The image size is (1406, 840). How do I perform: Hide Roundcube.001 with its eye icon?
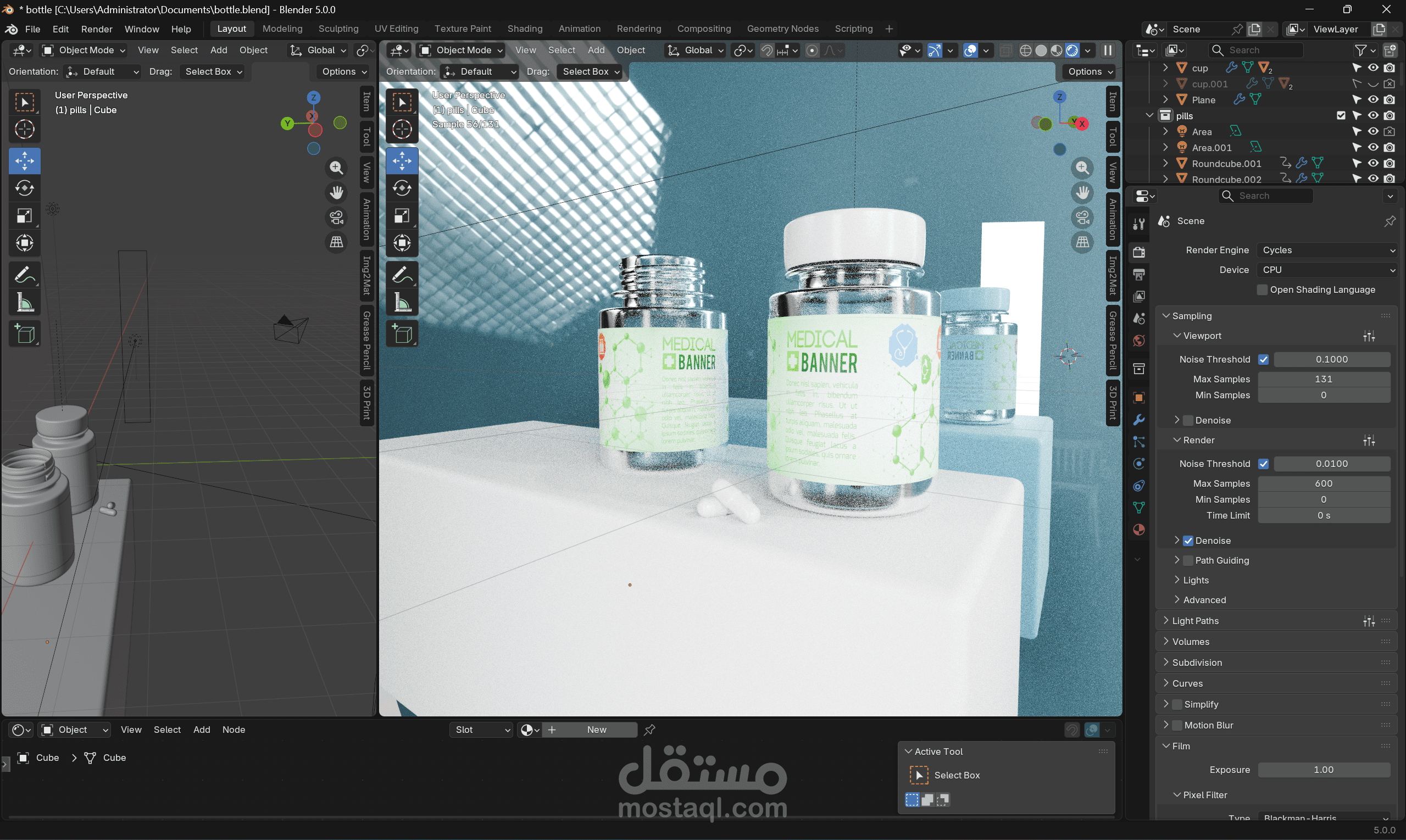tap(1373, 164)
